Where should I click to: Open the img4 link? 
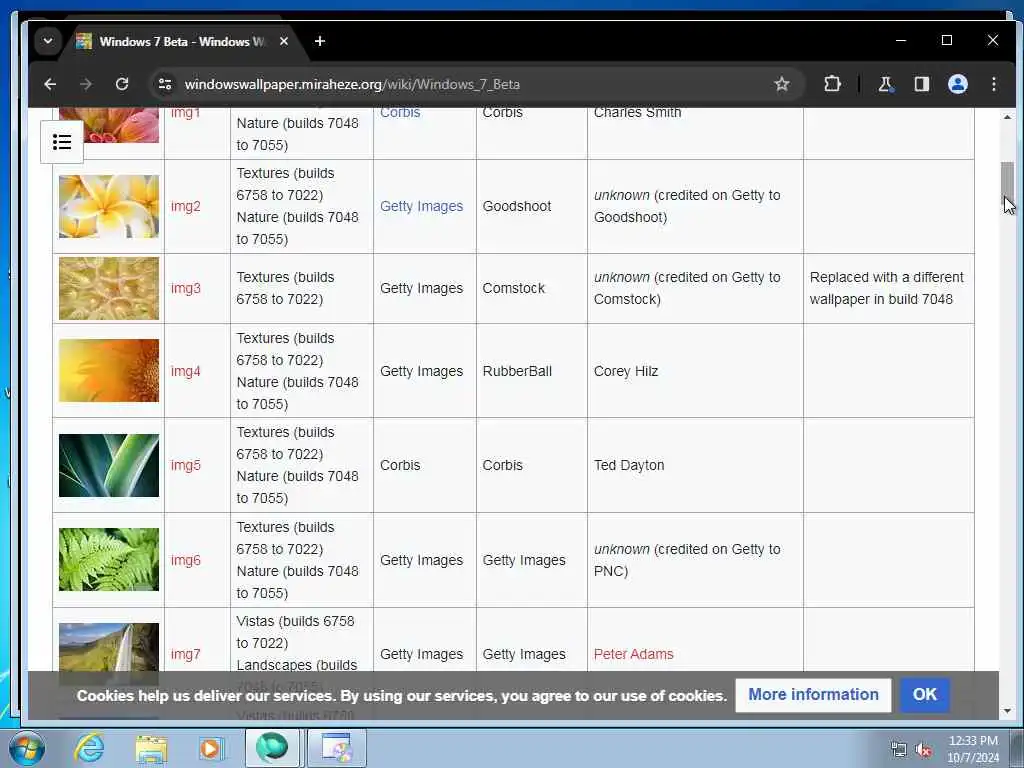[x=185, y=372]
